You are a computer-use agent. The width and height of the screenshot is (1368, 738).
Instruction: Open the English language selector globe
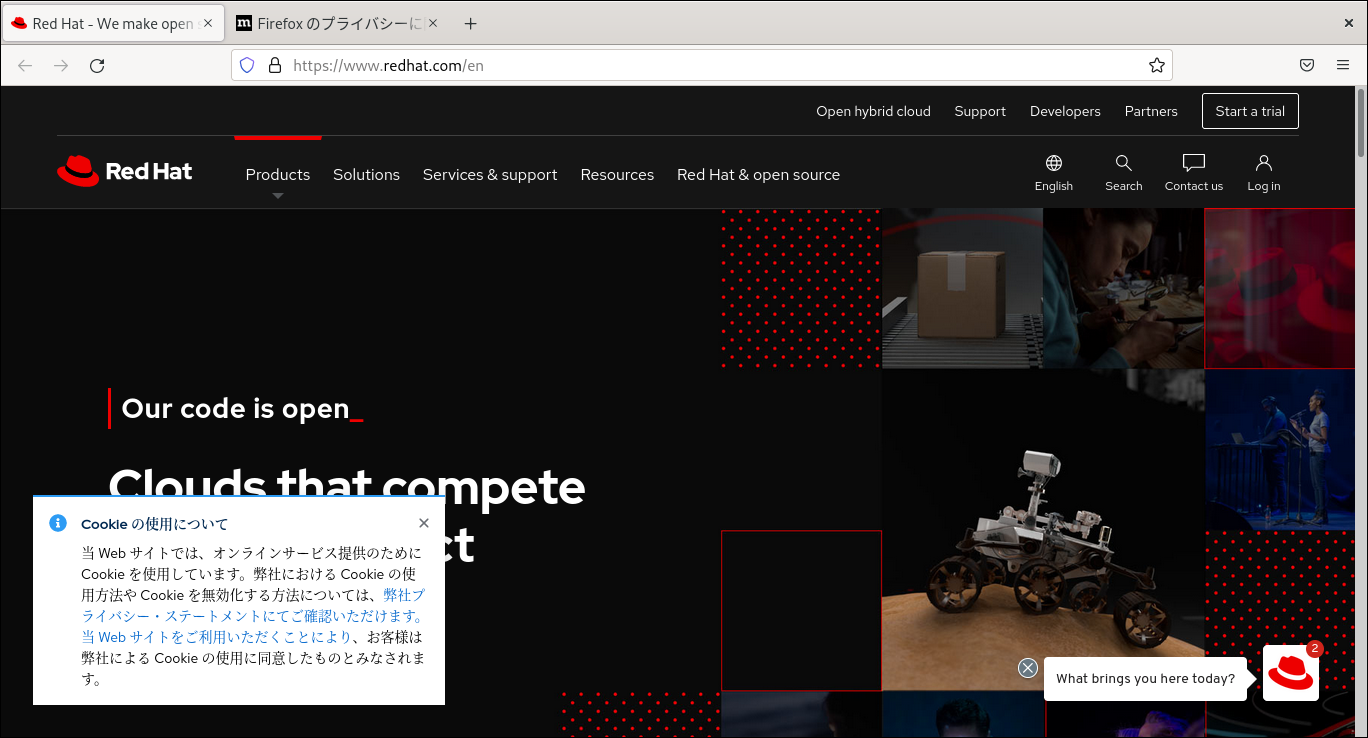coord(1054,173)
